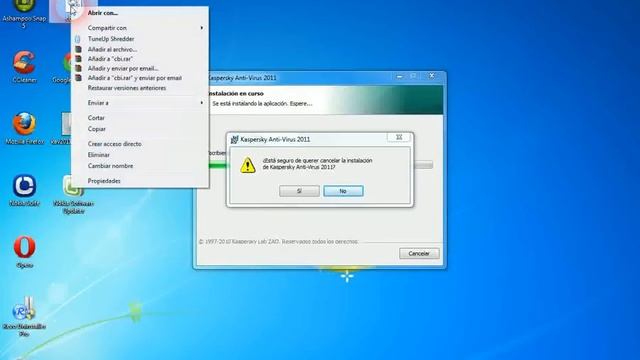This screenshot has height=360, width=640.
Task: Select the Revo Uninstaller Pro desktop icon
Action: click(x=24, y=317)
